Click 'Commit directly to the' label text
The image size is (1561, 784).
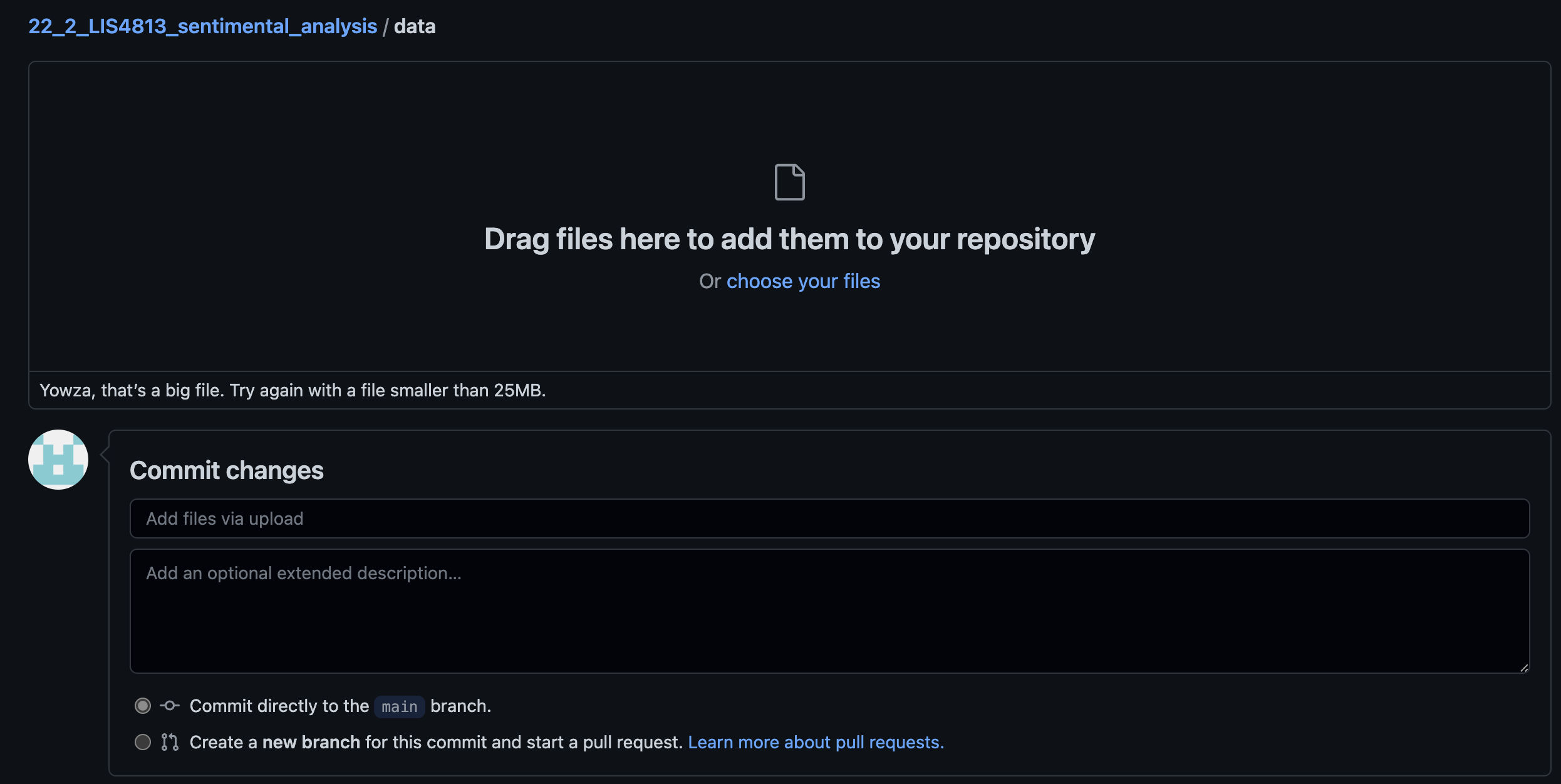click(x=279, y=706)
